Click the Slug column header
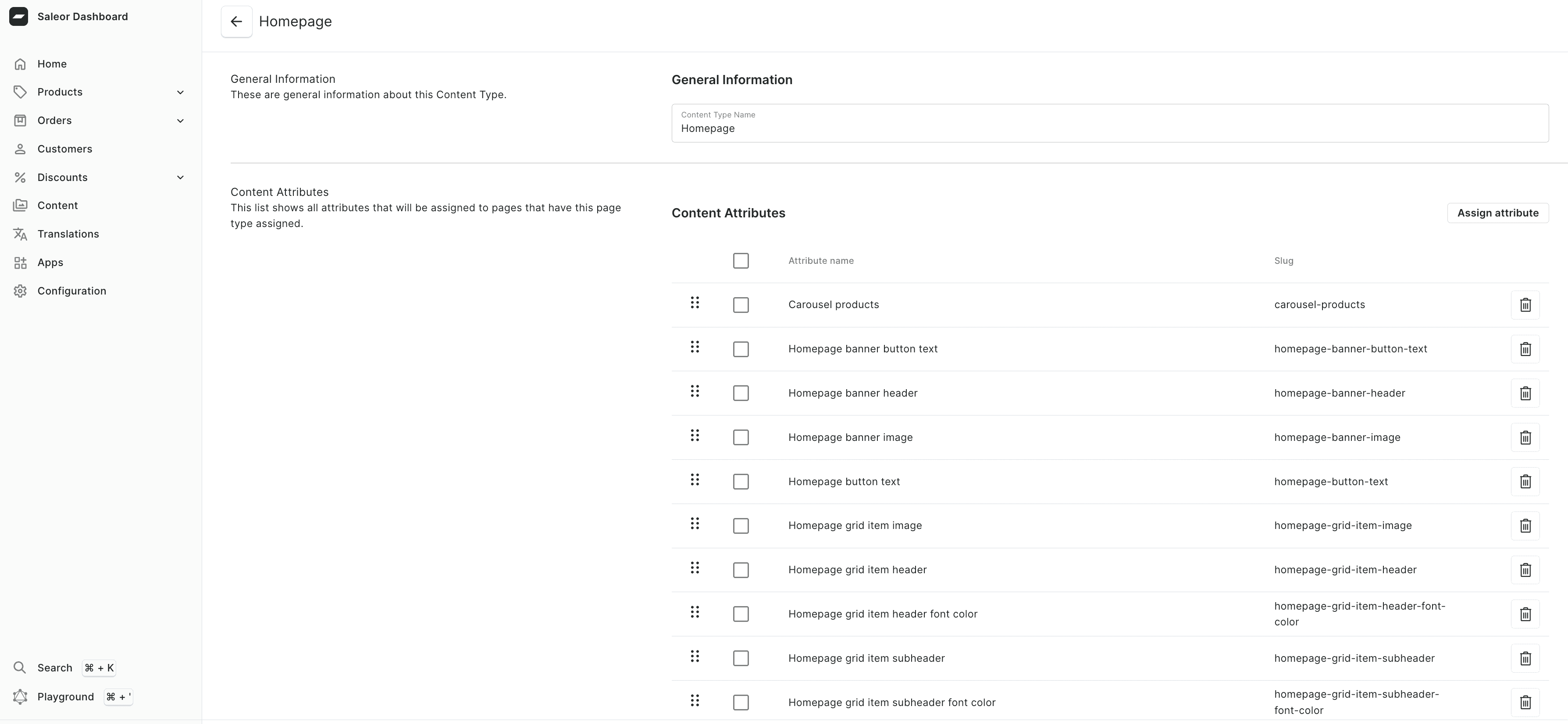This screenshot has width=1568, height=724. pyautogui.click(x=1284, y=260)
